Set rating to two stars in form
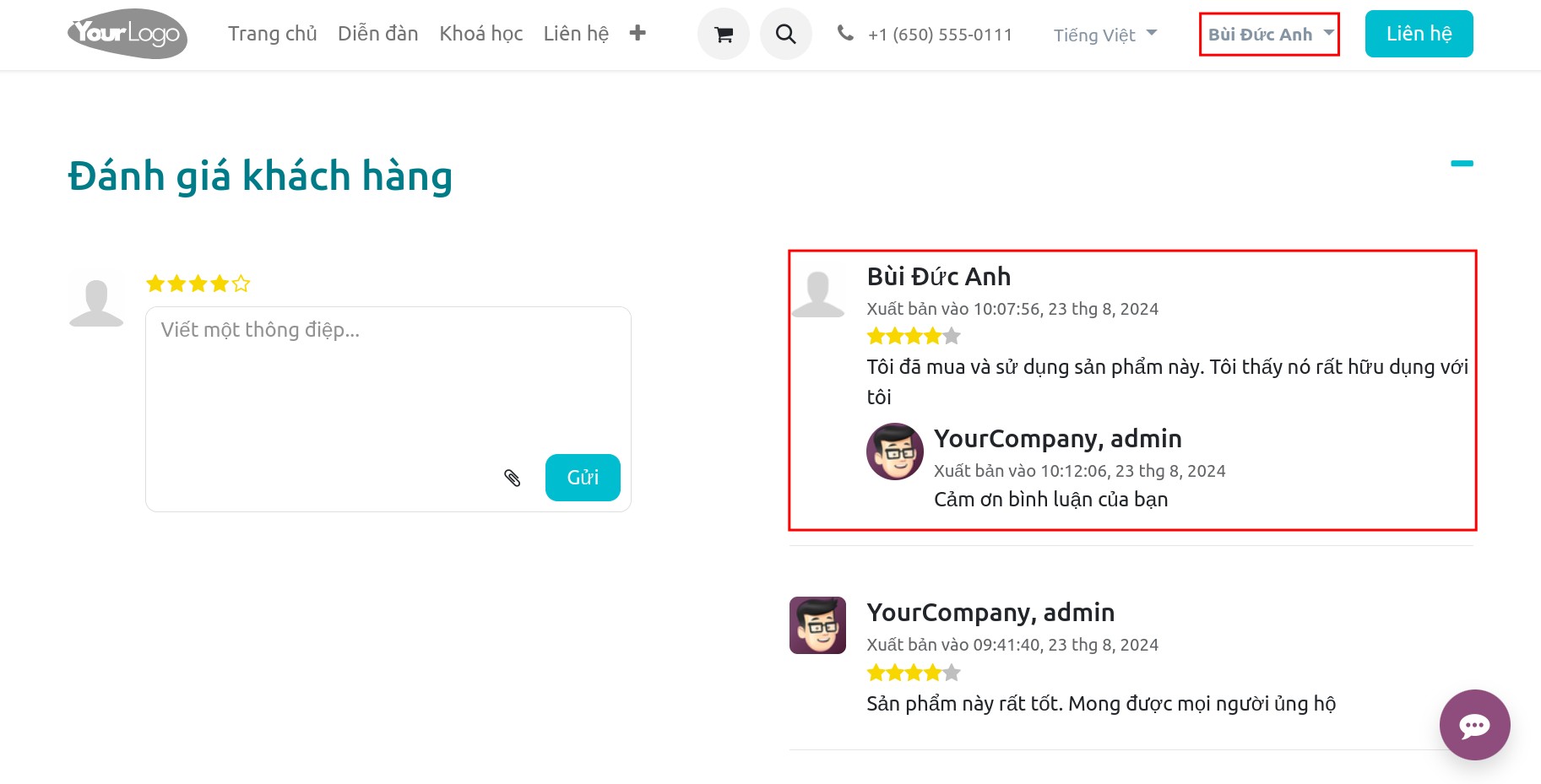The image size is (1541, 784). point(176,284)
